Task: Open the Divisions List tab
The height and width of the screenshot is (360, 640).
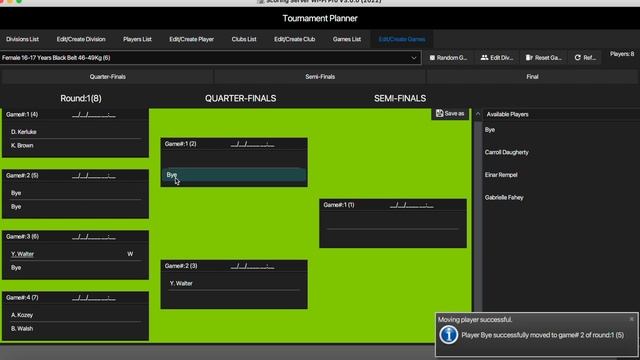Action: click(x=22, y=39)
